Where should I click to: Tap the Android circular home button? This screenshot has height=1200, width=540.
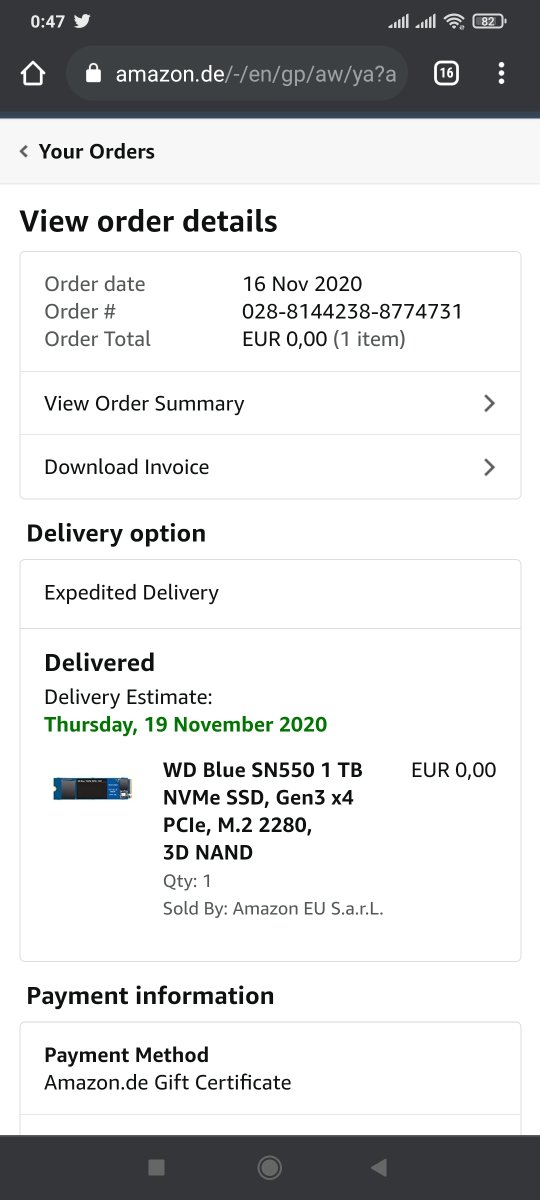pyautogui.click(x=270, y=1167)
